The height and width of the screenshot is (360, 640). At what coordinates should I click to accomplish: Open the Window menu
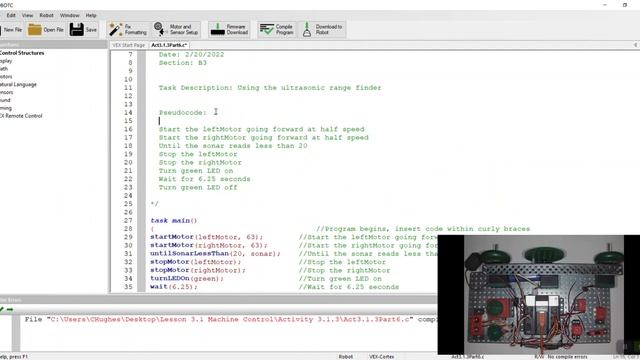pyautogui.click(x=70, y=15)
